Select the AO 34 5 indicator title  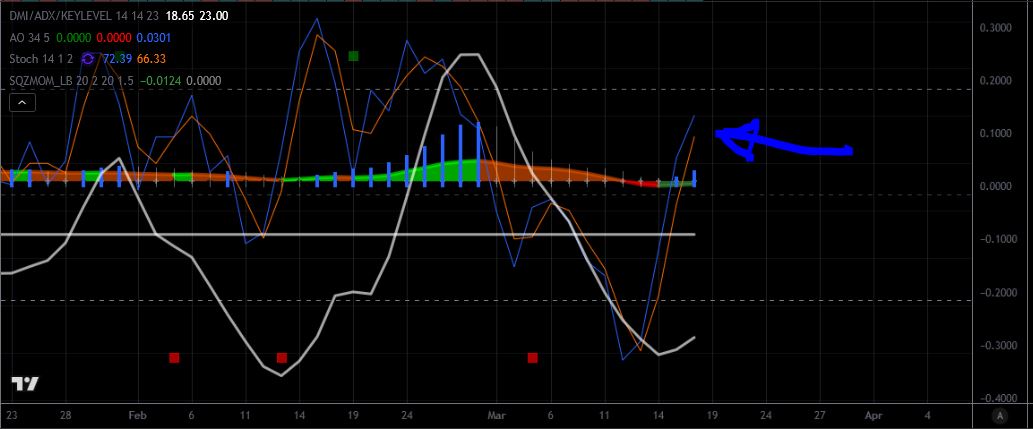28,38
